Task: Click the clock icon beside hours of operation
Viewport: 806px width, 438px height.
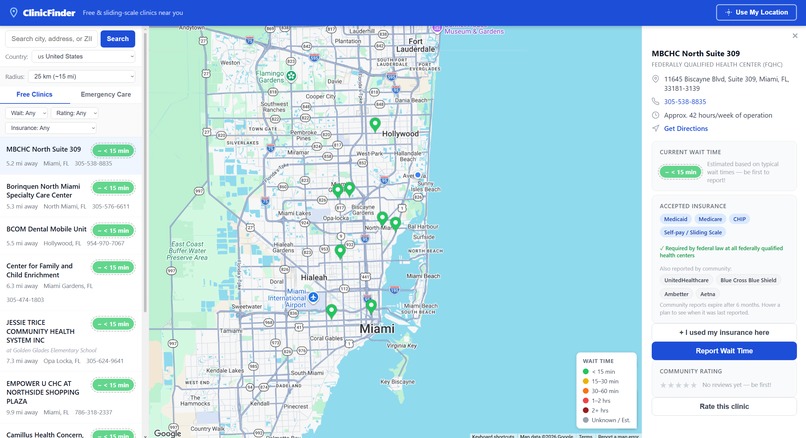Action: click(x=655, y=115)
